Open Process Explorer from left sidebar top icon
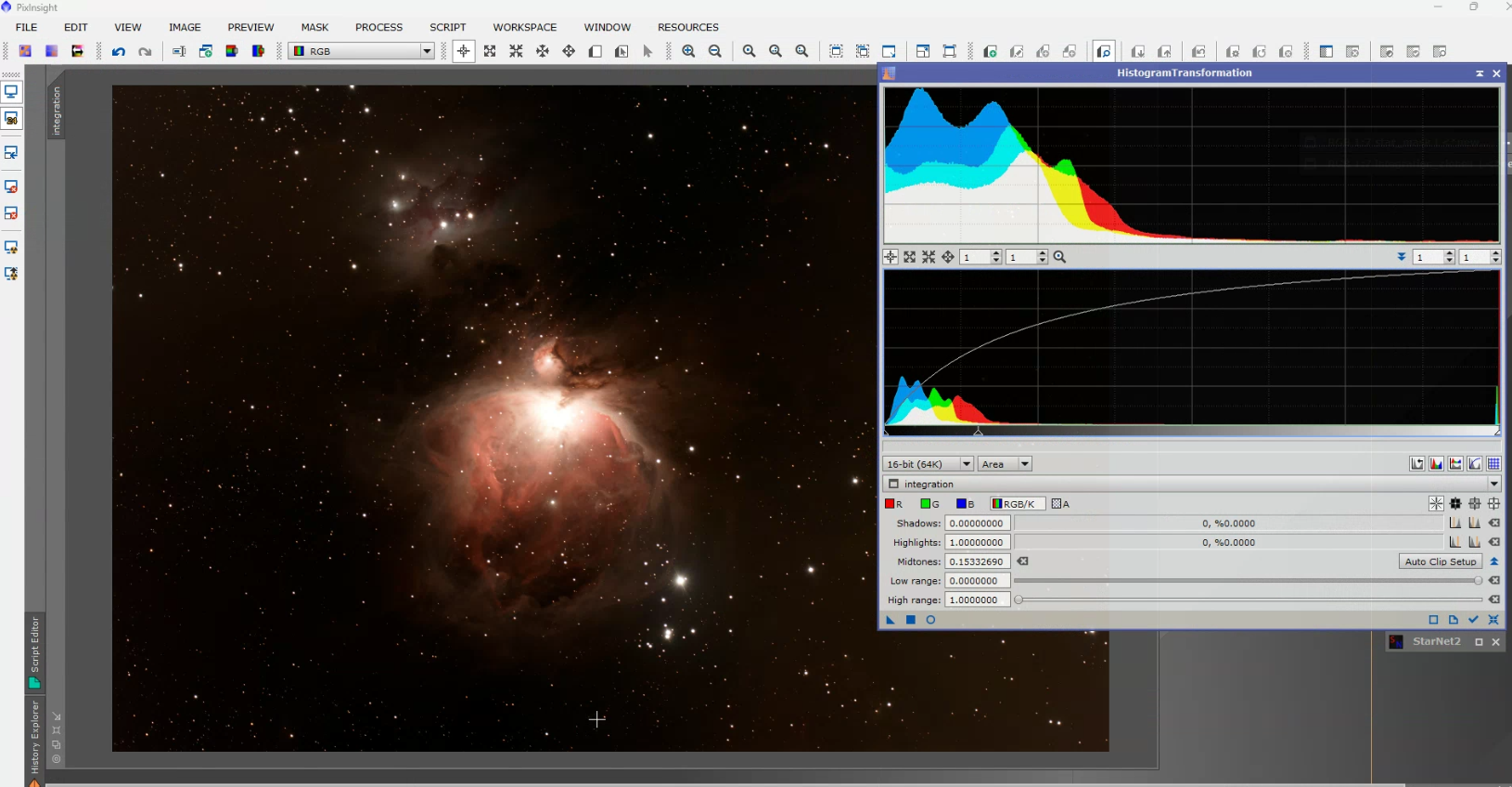Image resolution: width=1512 pixels, height=787 pixels. click(11, 92)
